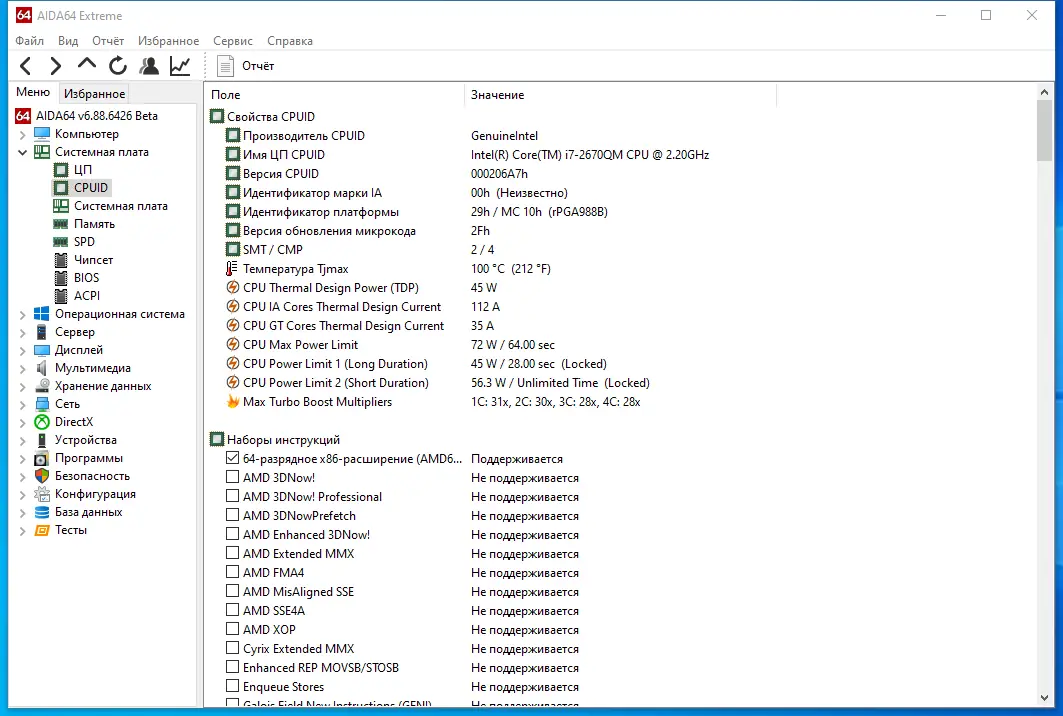Click the up-level arrow toolbar icon
Image resolution: width=1063 pixels, height=716 pixels.
[x=87, y=64]
